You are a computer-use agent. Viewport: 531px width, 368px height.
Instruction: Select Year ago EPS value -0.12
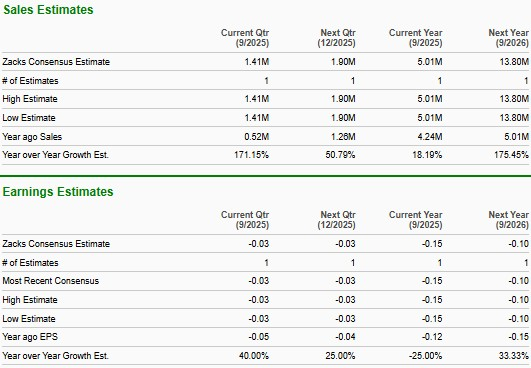click(432, 337)
